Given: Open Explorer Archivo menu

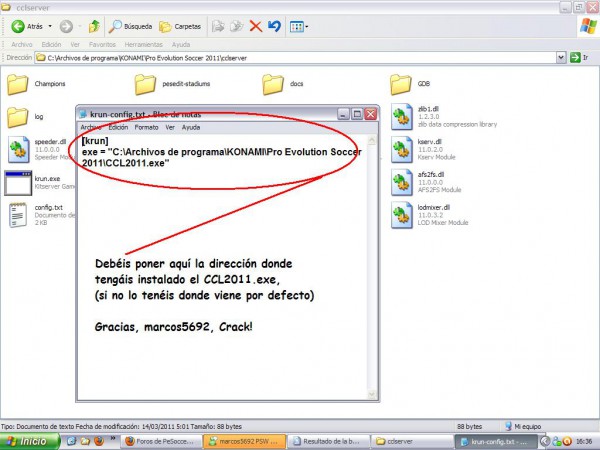Looking at the screenshot, I should [22, 44].
